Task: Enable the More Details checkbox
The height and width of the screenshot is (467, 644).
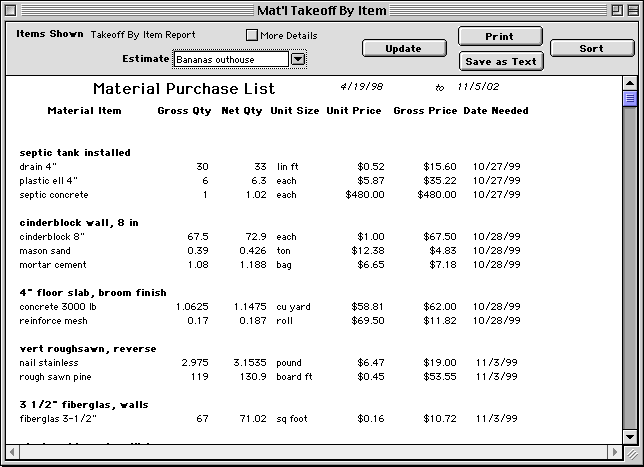Action: [x=252, y=35]
